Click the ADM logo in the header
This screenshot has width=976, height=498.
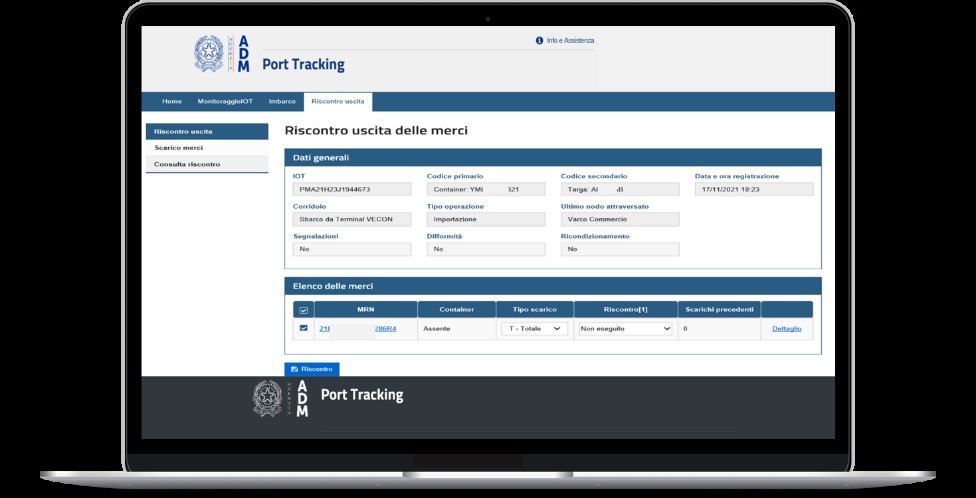pos(244,54)
